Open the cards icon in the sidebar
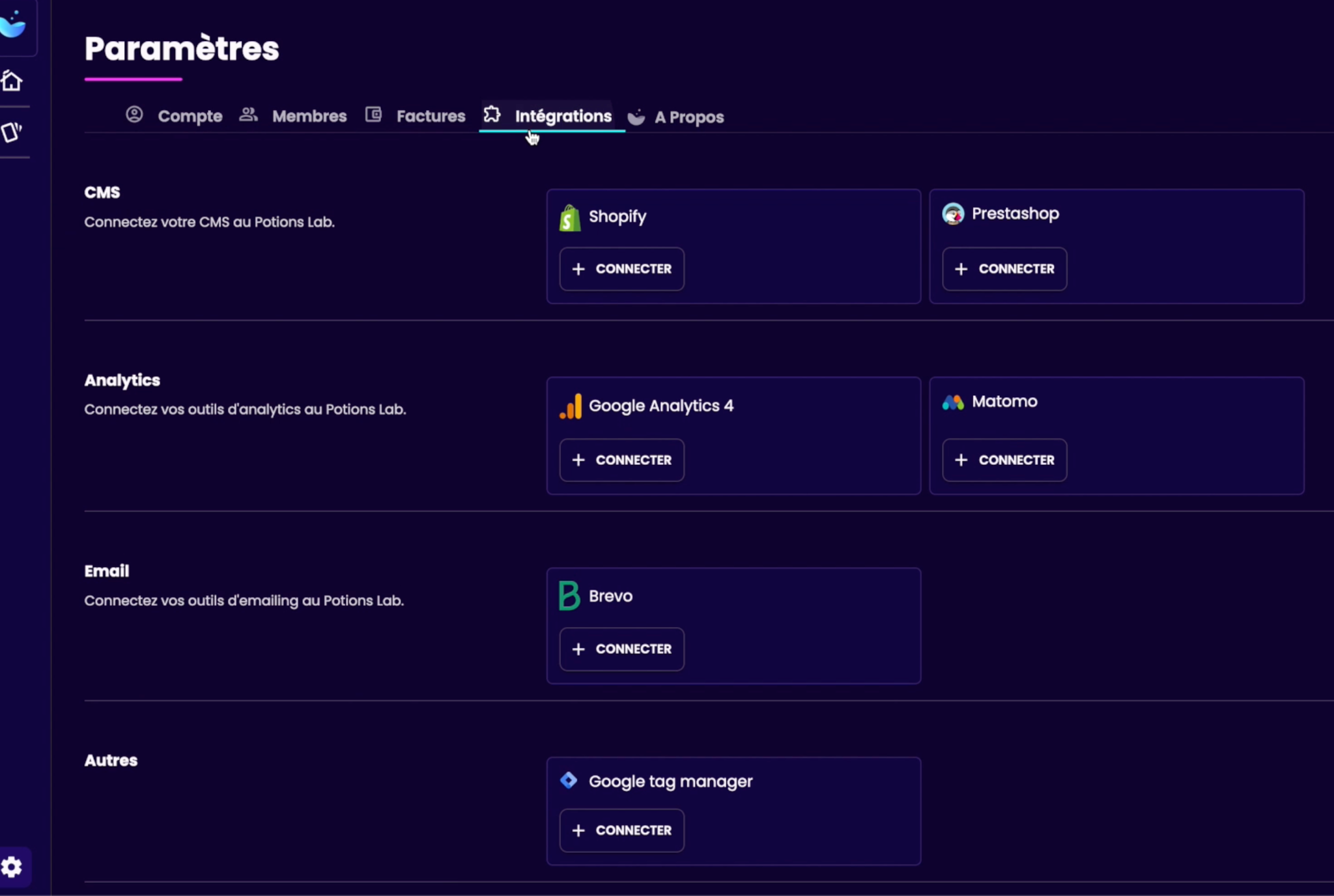Viewport: 1334px width, 896px height. coord(11,132)
